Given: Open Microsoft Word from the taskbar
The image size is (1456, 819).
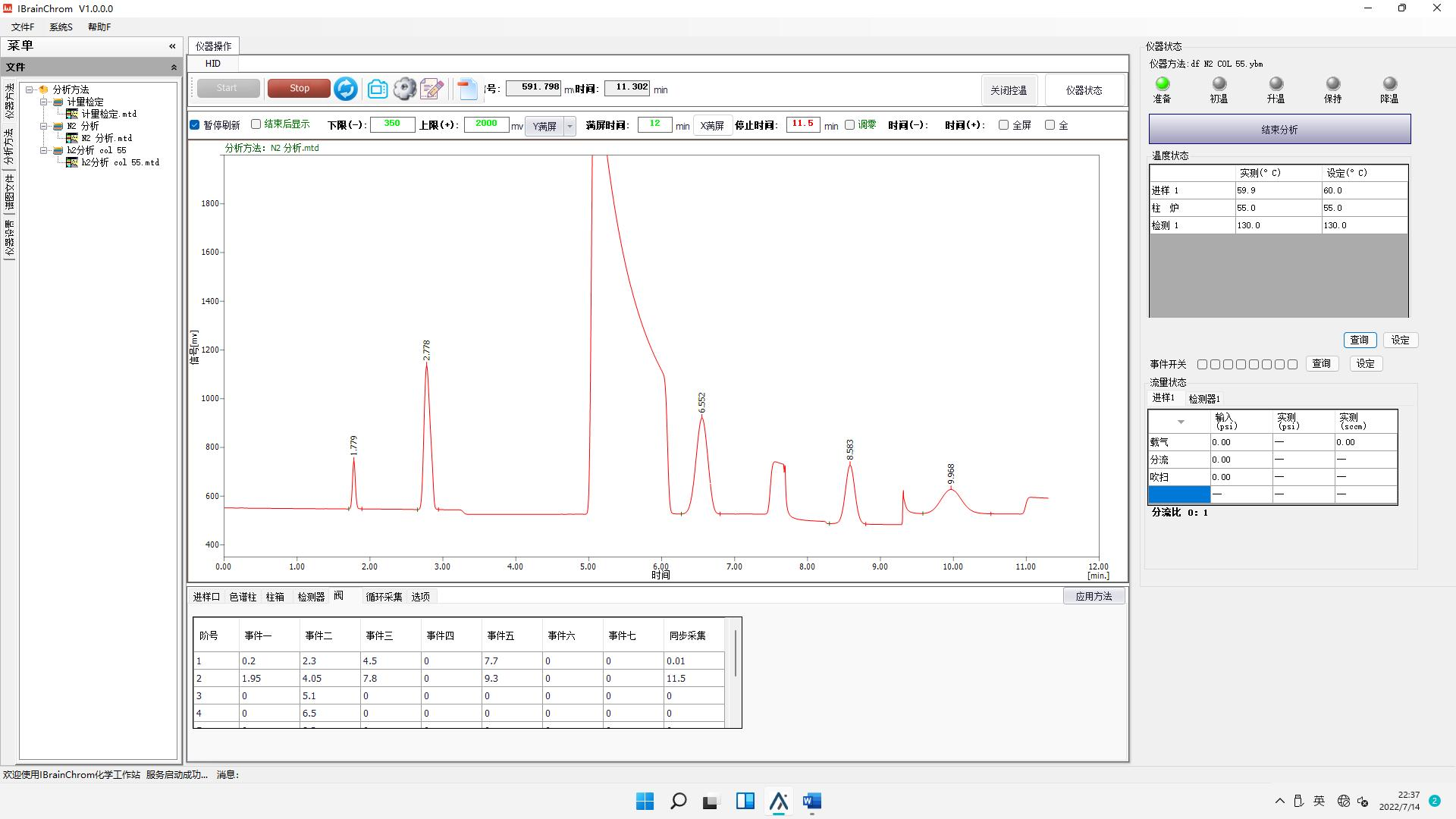Looking at the screenshot, I should tap(811, 801).
